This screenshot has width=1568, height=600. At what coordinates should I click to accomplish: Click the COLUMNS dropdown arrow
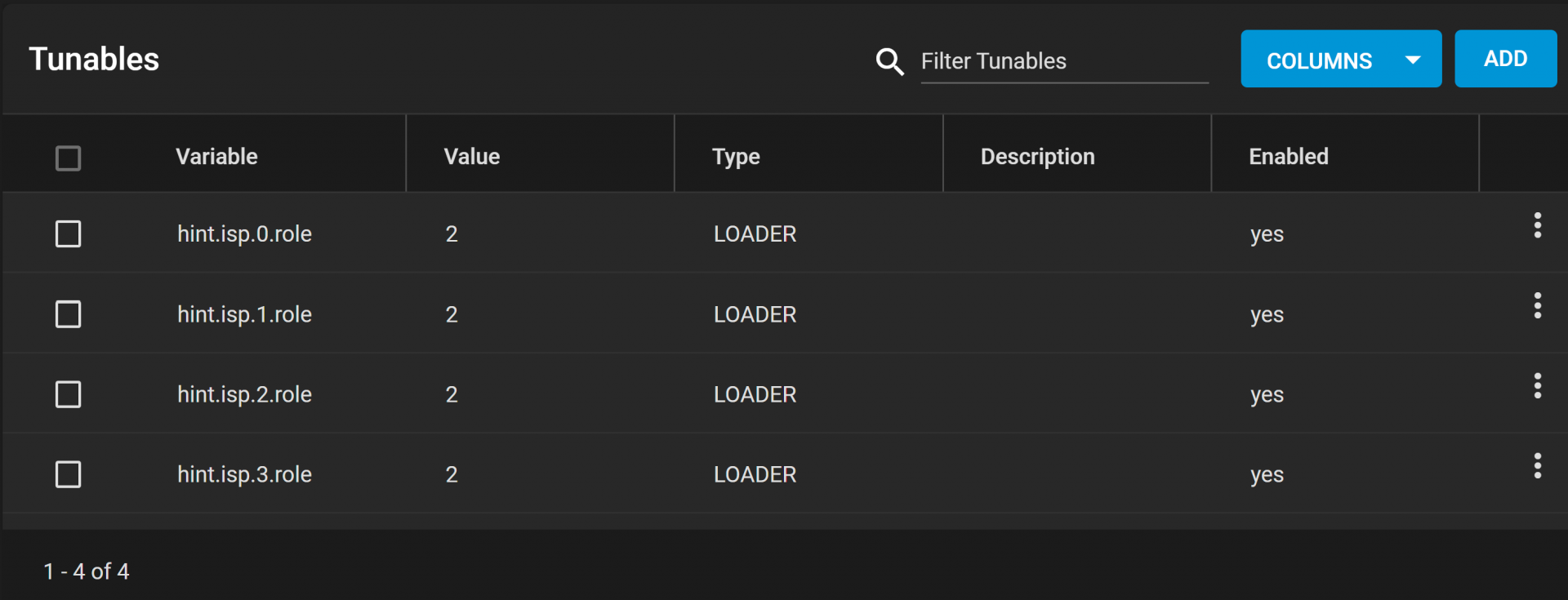click(1413, 60)
